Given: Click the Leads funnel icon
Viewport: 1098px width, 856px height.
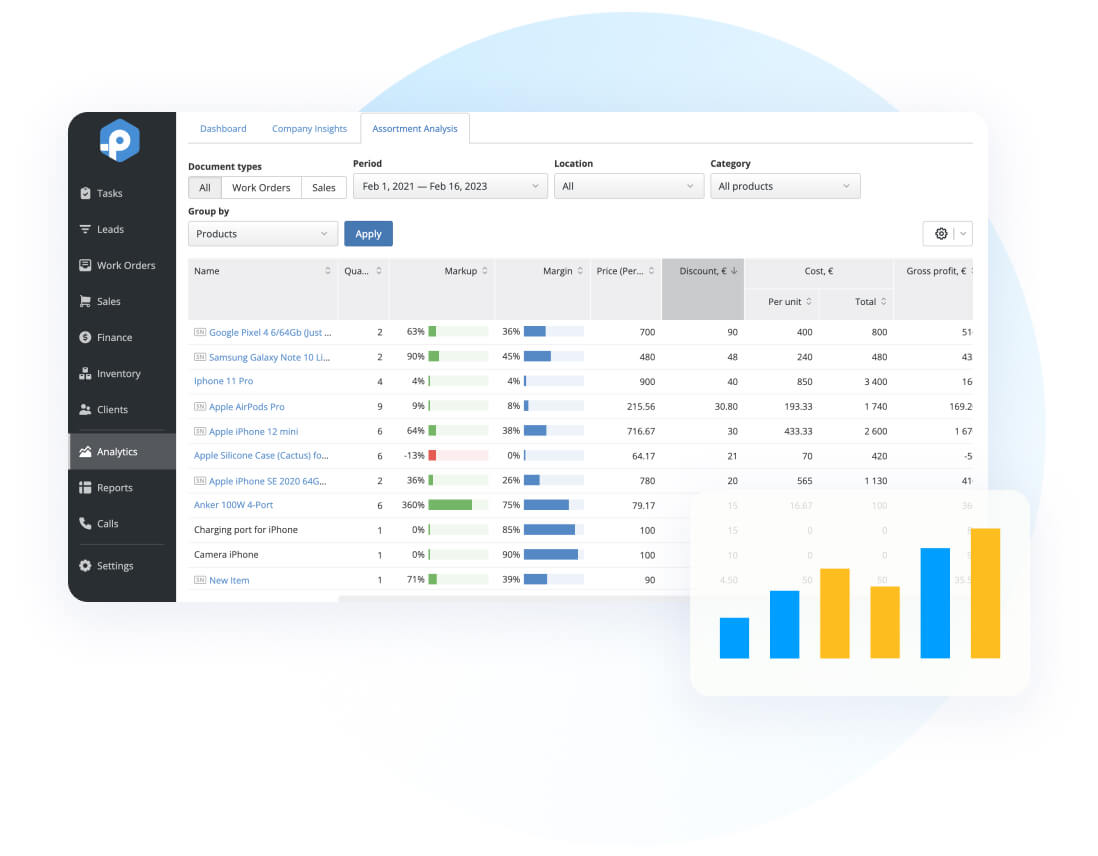Looking at the screenshot, I should click(x=86, y=229).
